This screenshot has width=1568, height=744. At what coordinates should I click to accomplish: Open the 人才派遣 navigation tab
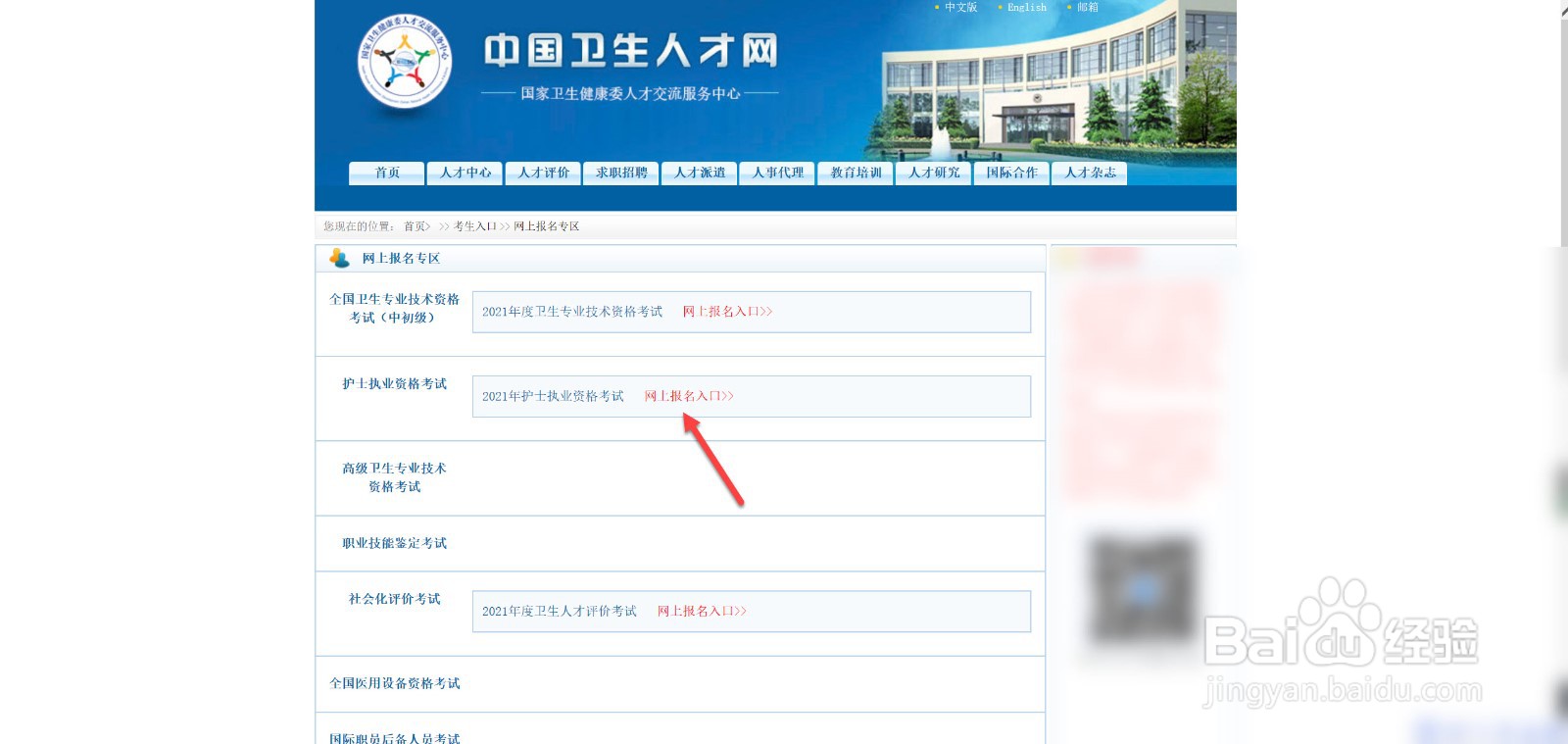point(700,173)
